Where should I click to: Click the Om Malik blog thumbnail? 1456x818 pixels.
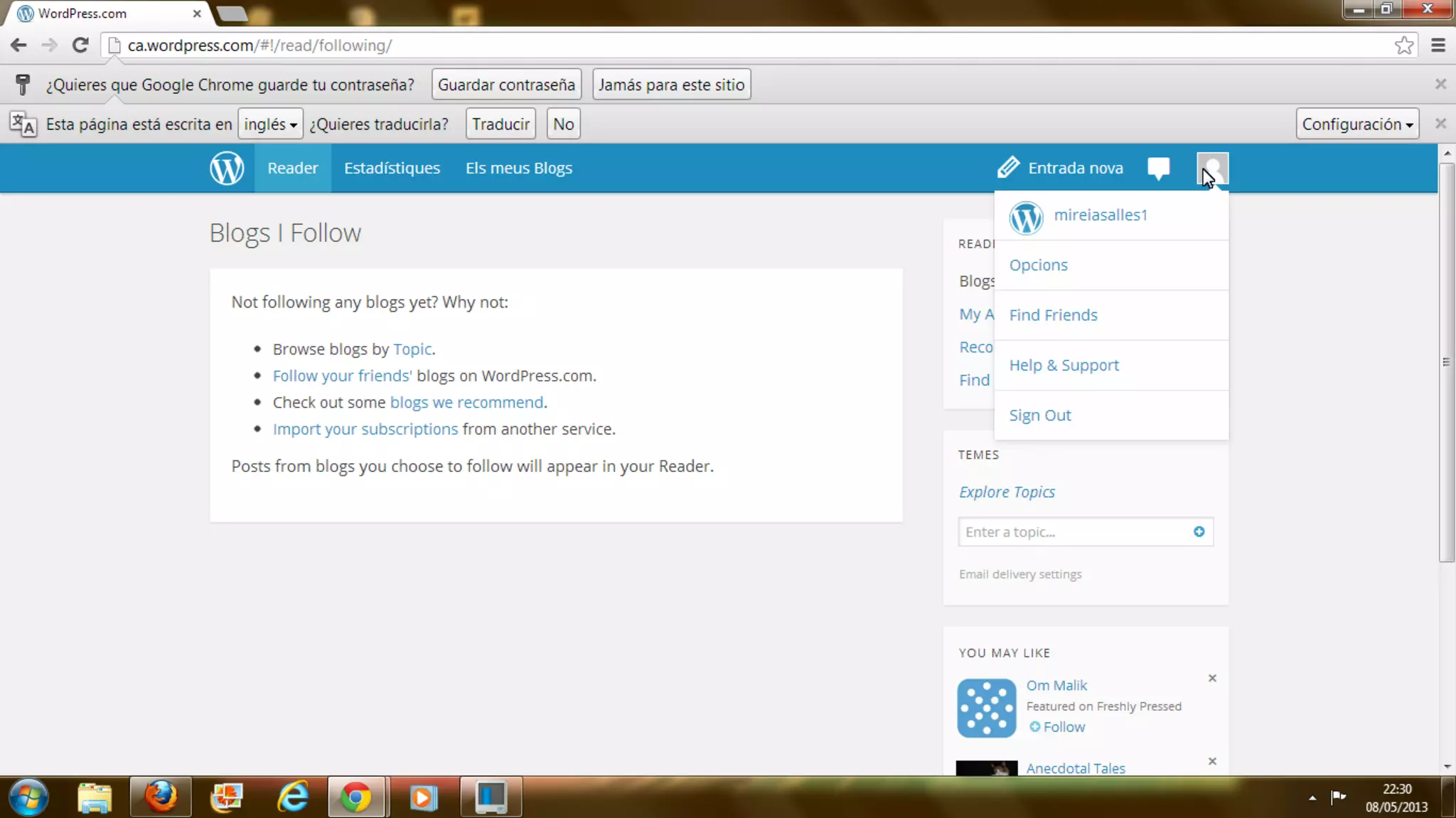coord(986,708)
